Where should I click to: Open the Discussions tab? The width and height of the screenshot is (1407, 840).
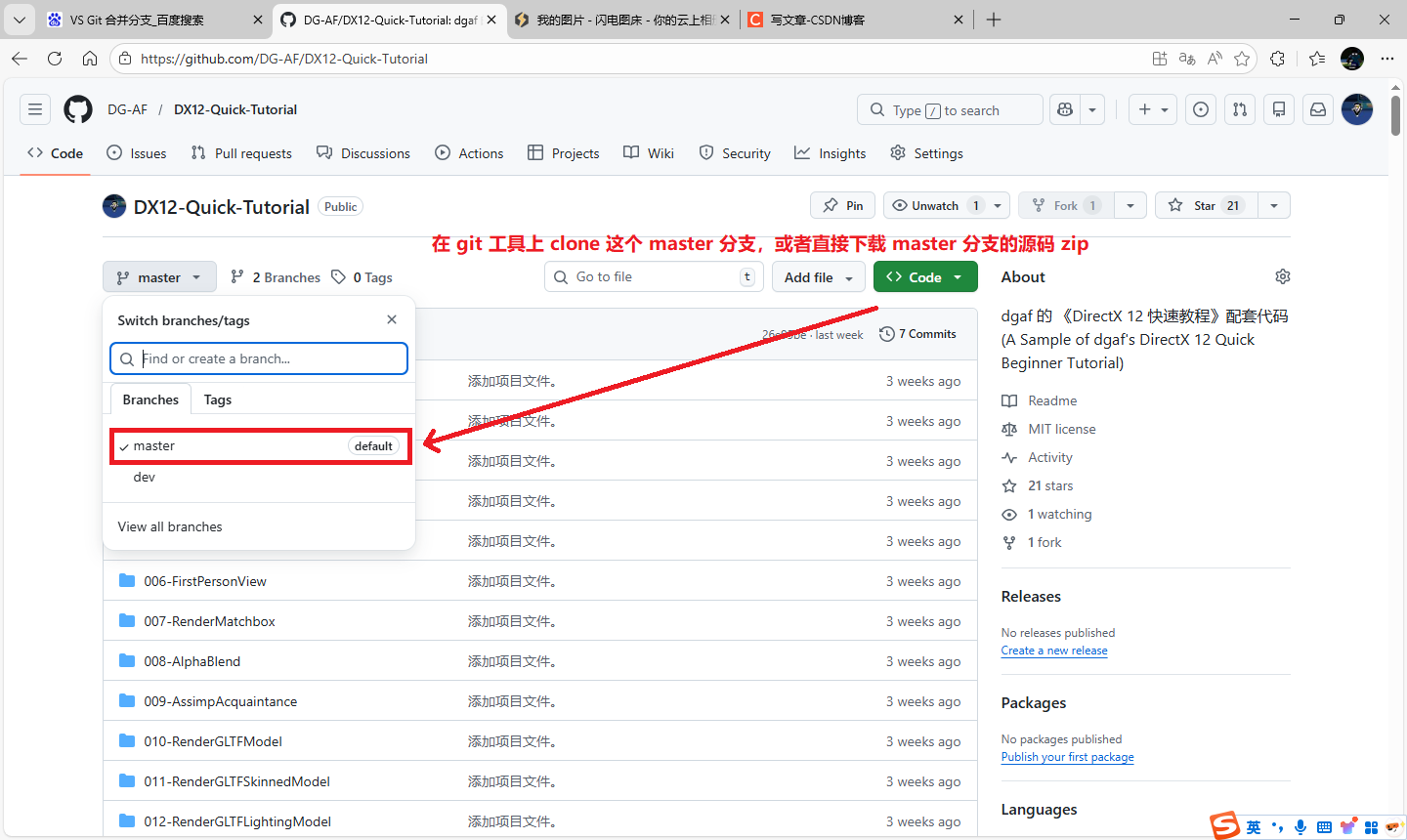(363, 153)
